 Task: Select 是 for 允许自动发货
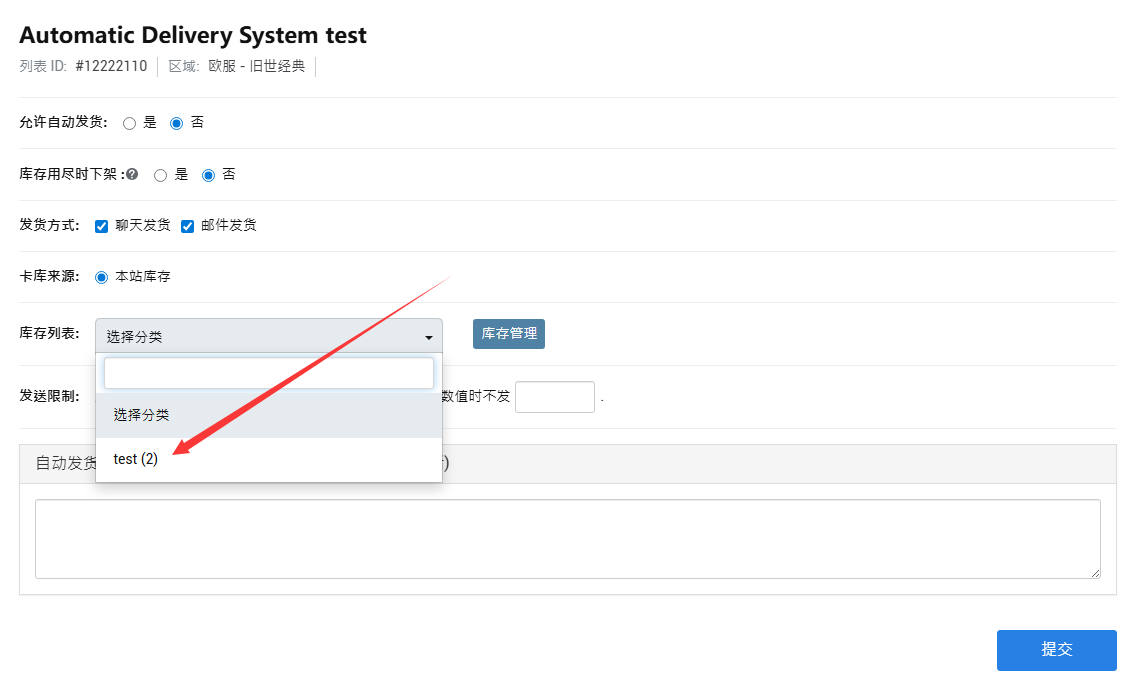point(129,124)
